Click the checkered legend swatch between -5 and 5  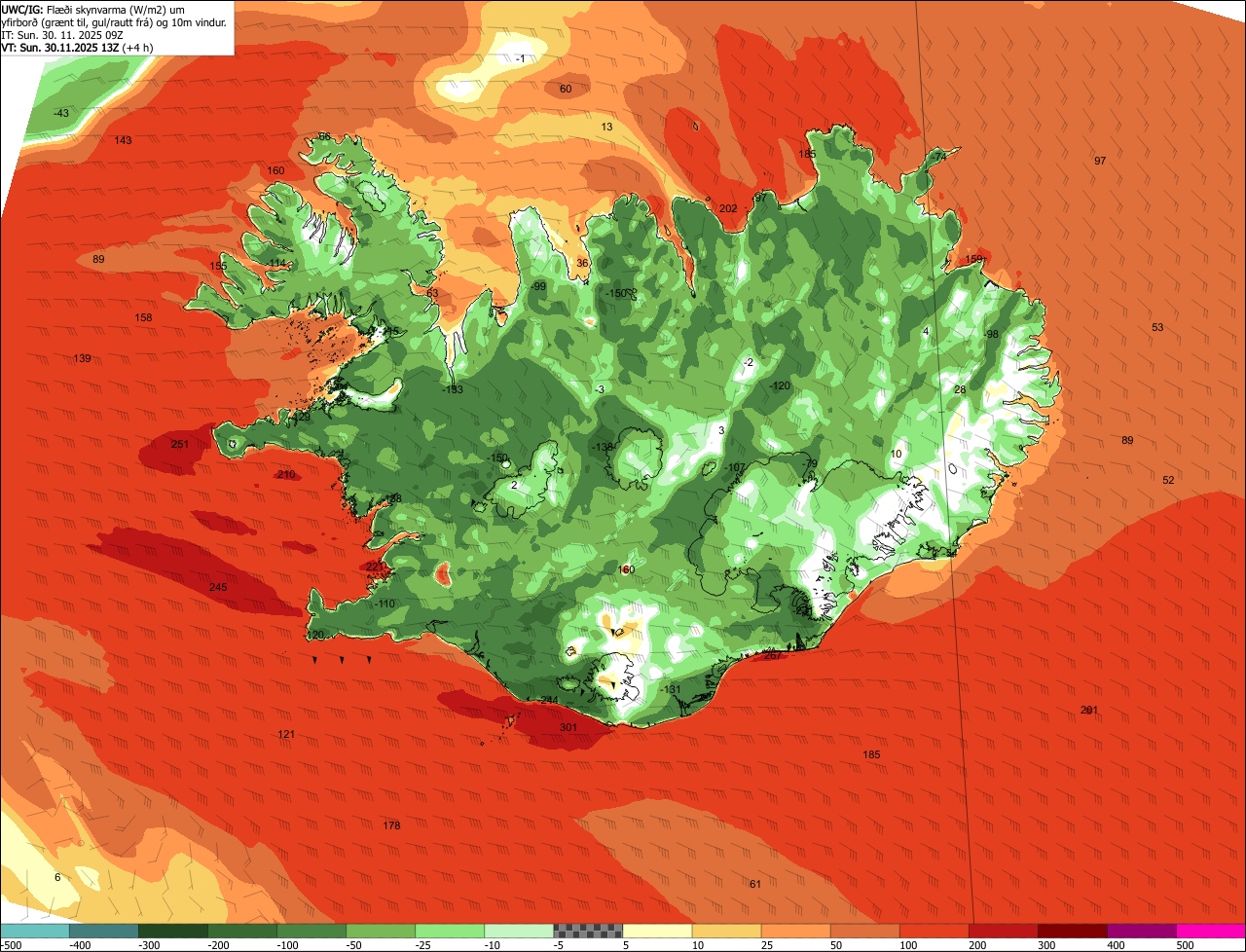pyautogui.click(x=588, y=931)
